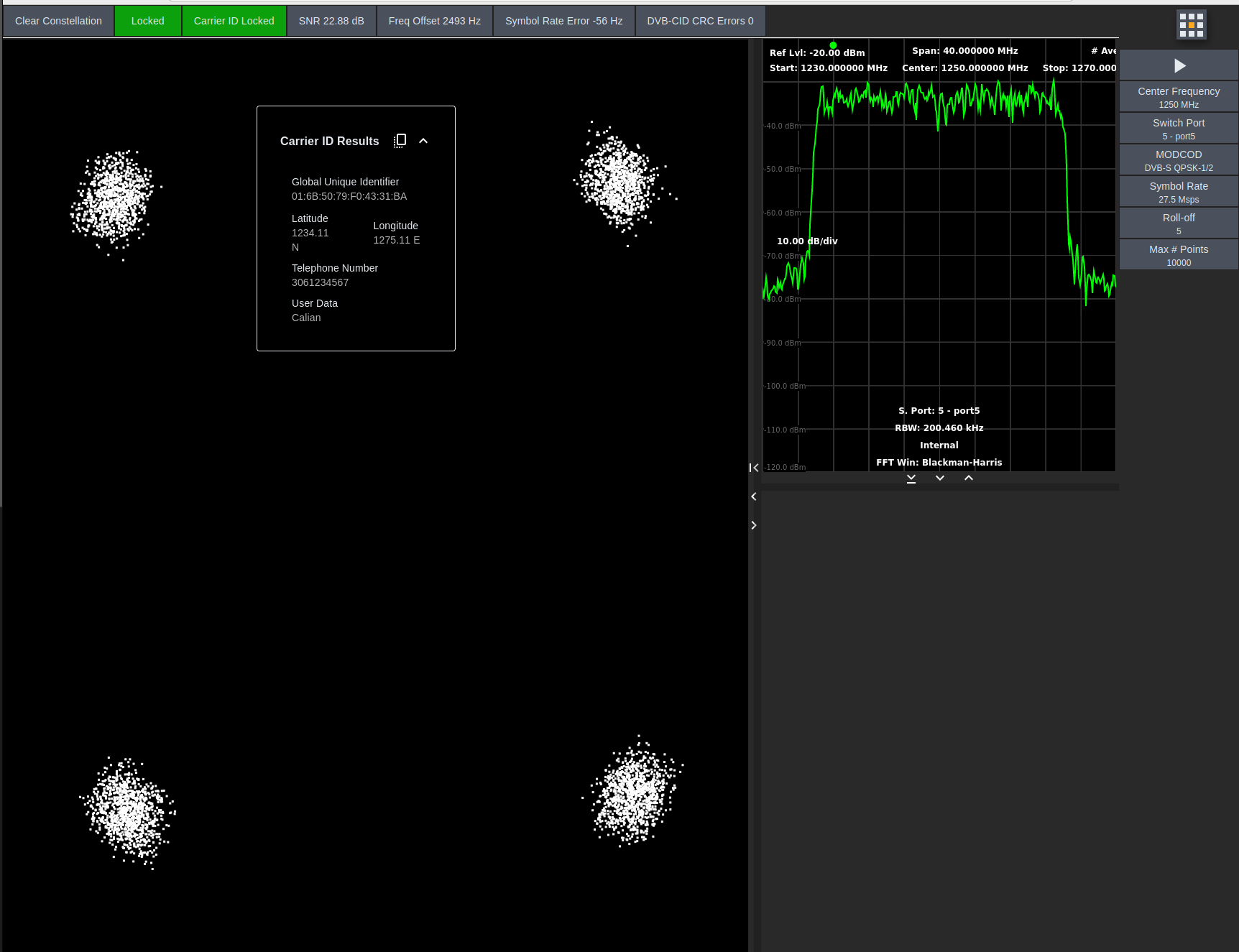Viewport: 1239px width, 952px height.
Task: Click the up chevron below the spectrum
Action: (x=969, y=479)
